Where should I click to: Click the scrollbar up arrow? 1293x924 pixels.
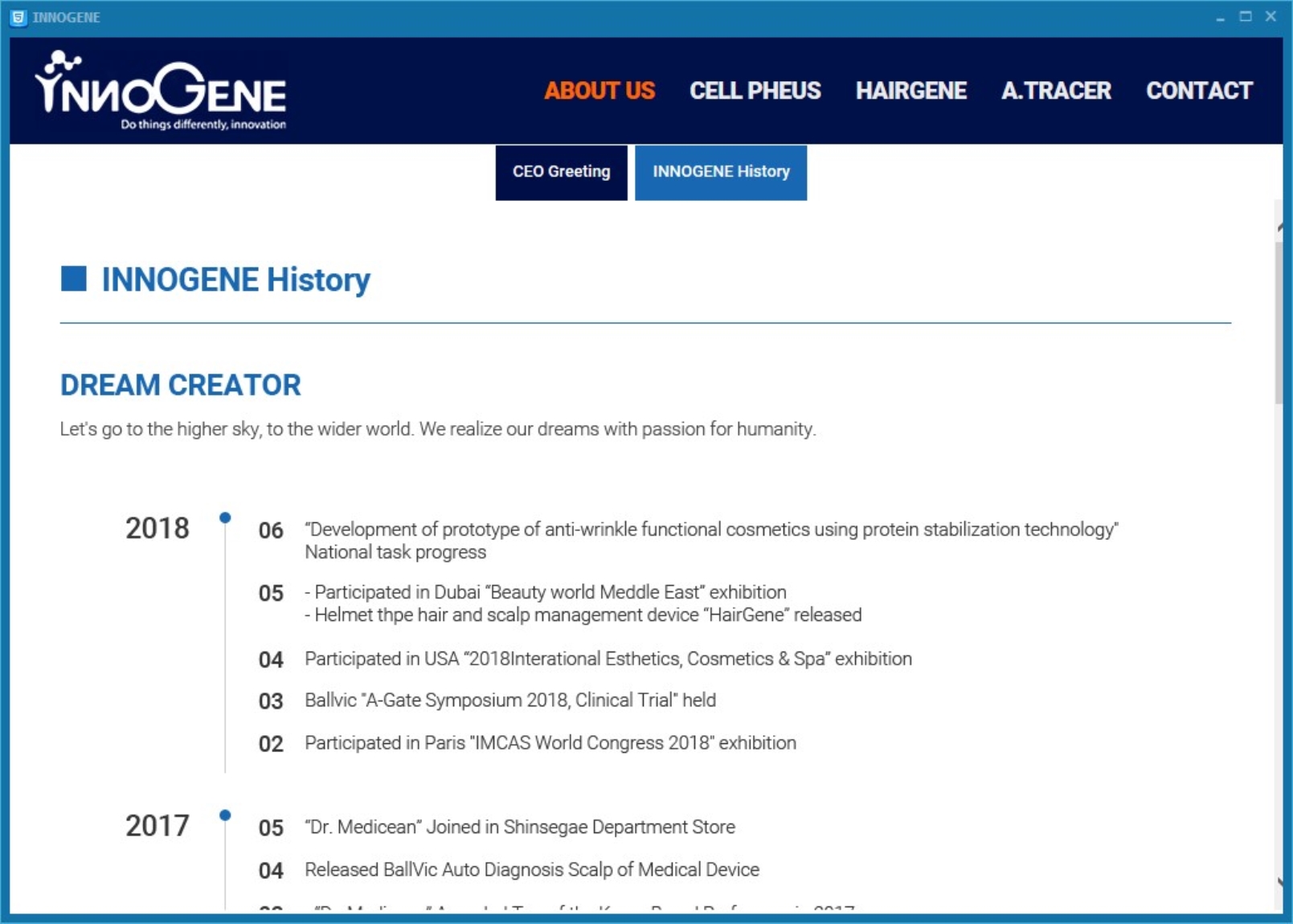[1279, 228]
